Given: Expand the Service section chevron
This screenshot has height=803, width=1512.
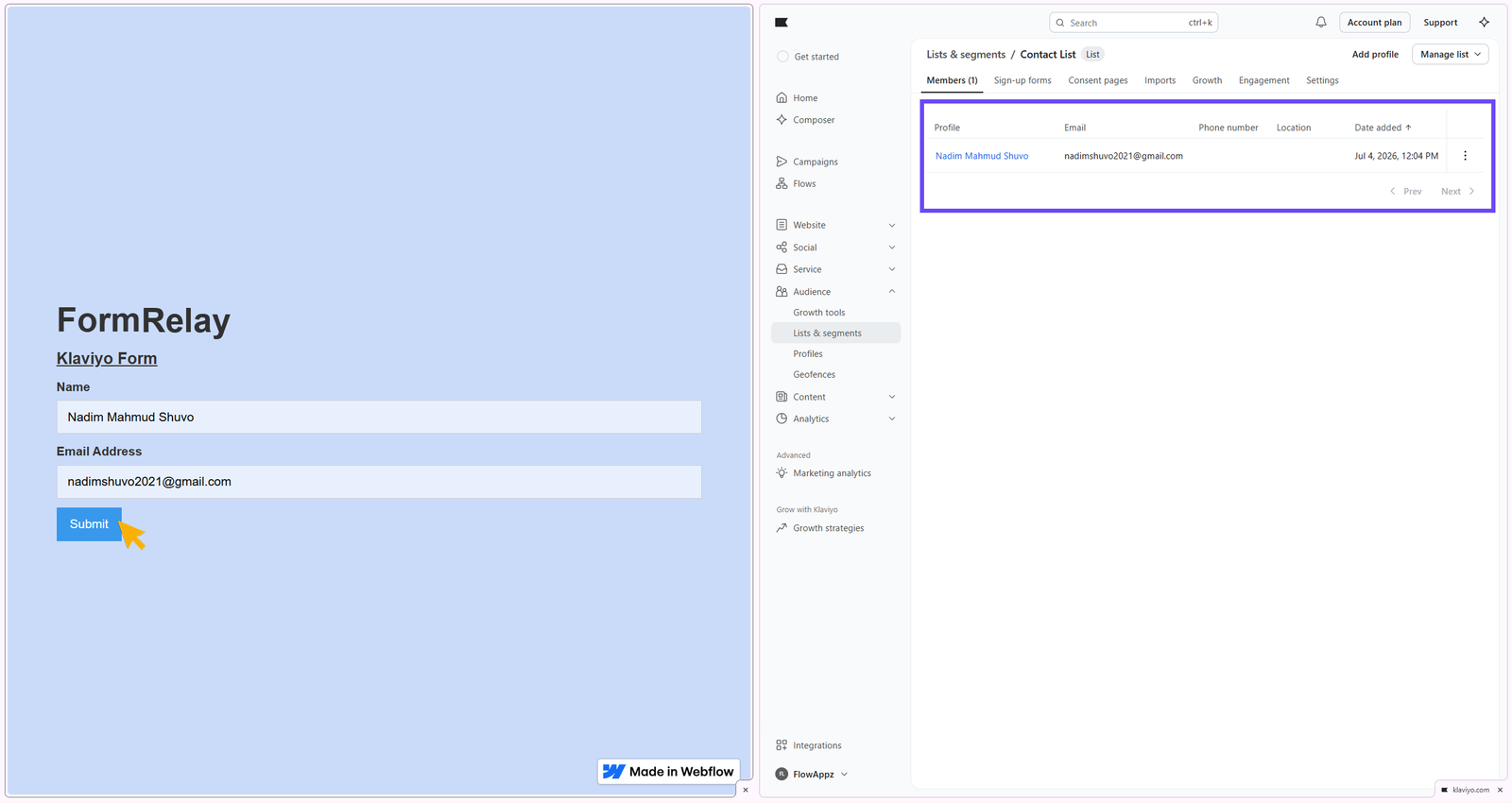Looking at the screenshot, I should (x=892, y=269).
